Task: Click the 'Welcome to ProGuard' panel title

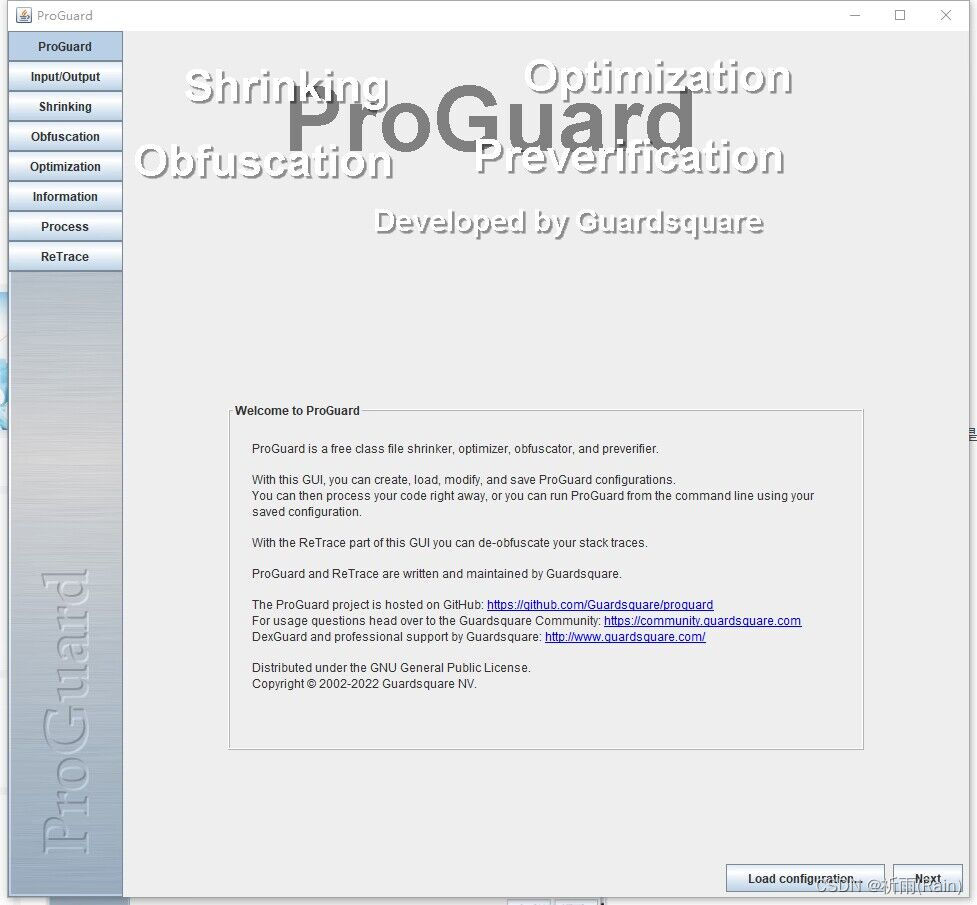Action: (x=297, y=411)
